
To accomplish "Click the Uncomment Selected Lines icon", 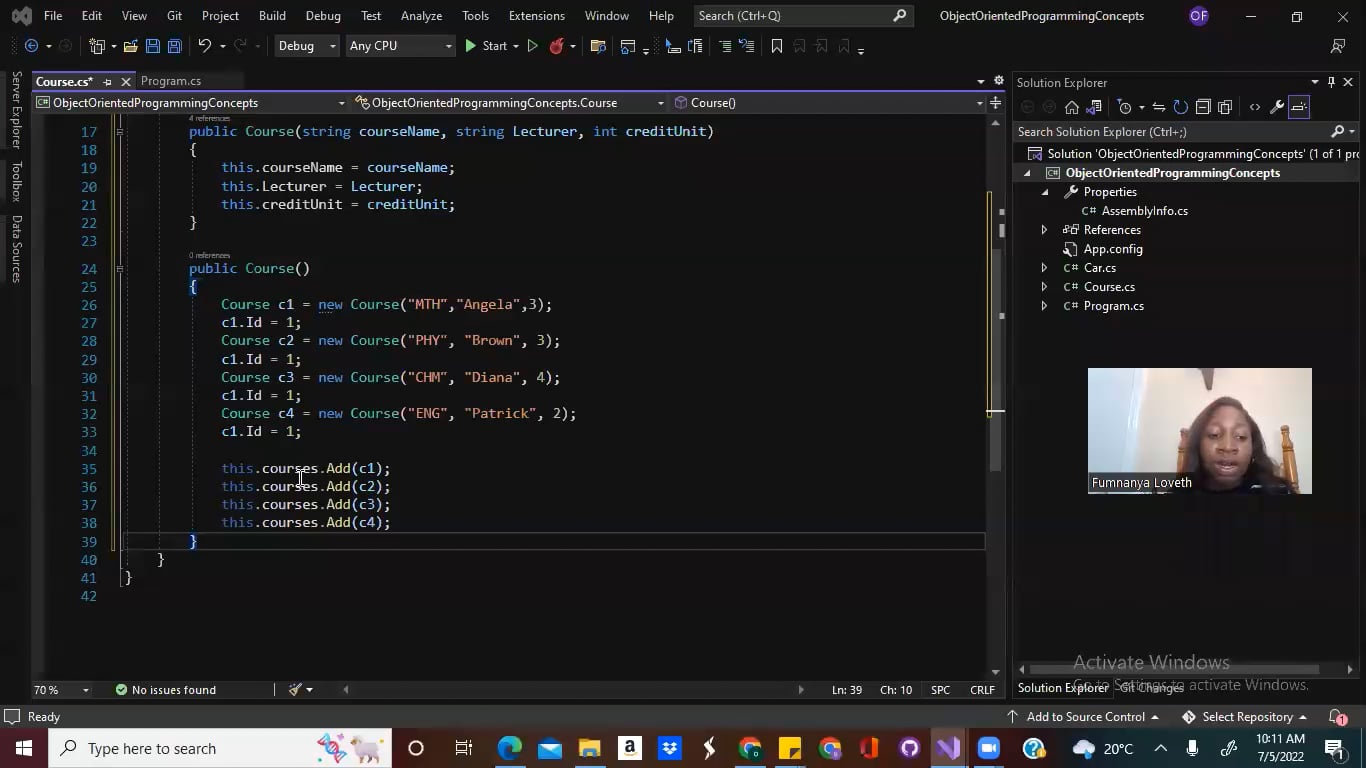I will click(x=746, y=46).
